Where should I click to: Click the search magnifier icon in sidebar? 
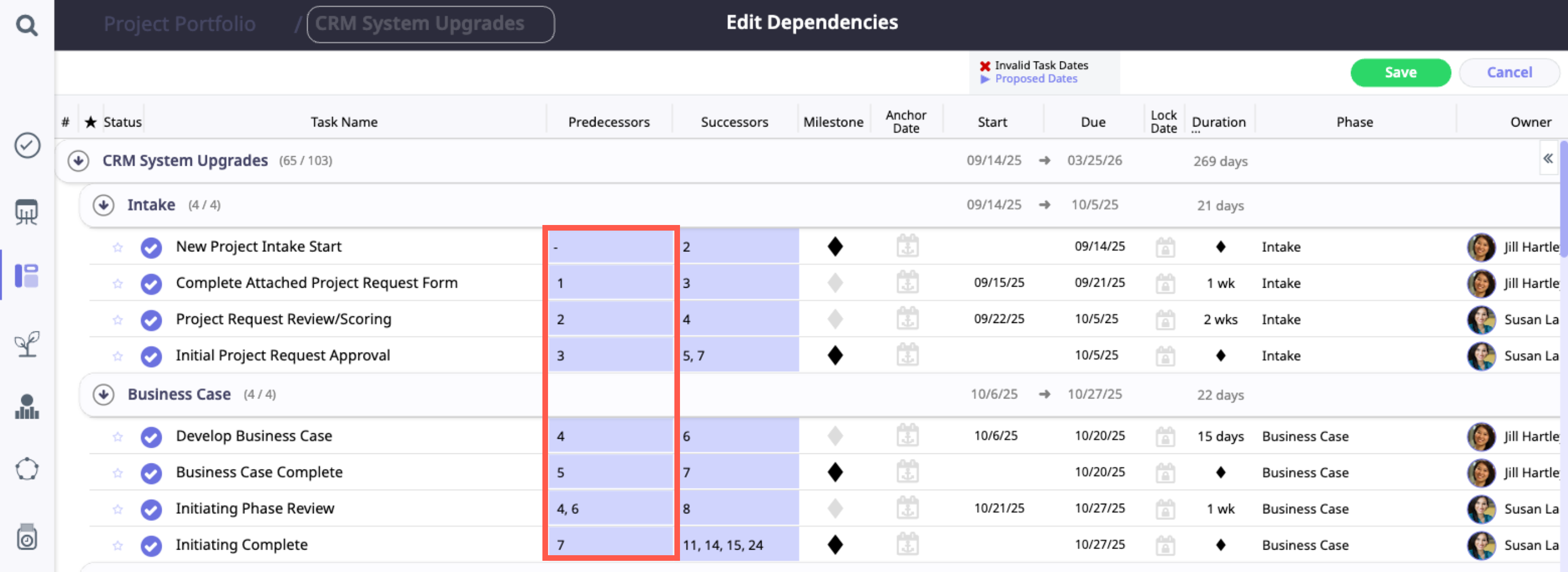click(27, 26)
